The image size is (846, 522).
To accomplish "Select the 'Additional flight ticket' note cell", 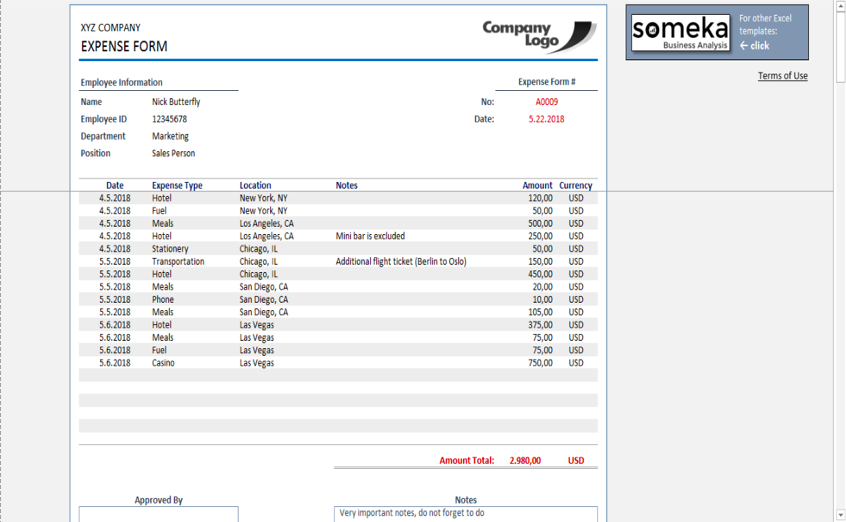I will coord(400,262).
